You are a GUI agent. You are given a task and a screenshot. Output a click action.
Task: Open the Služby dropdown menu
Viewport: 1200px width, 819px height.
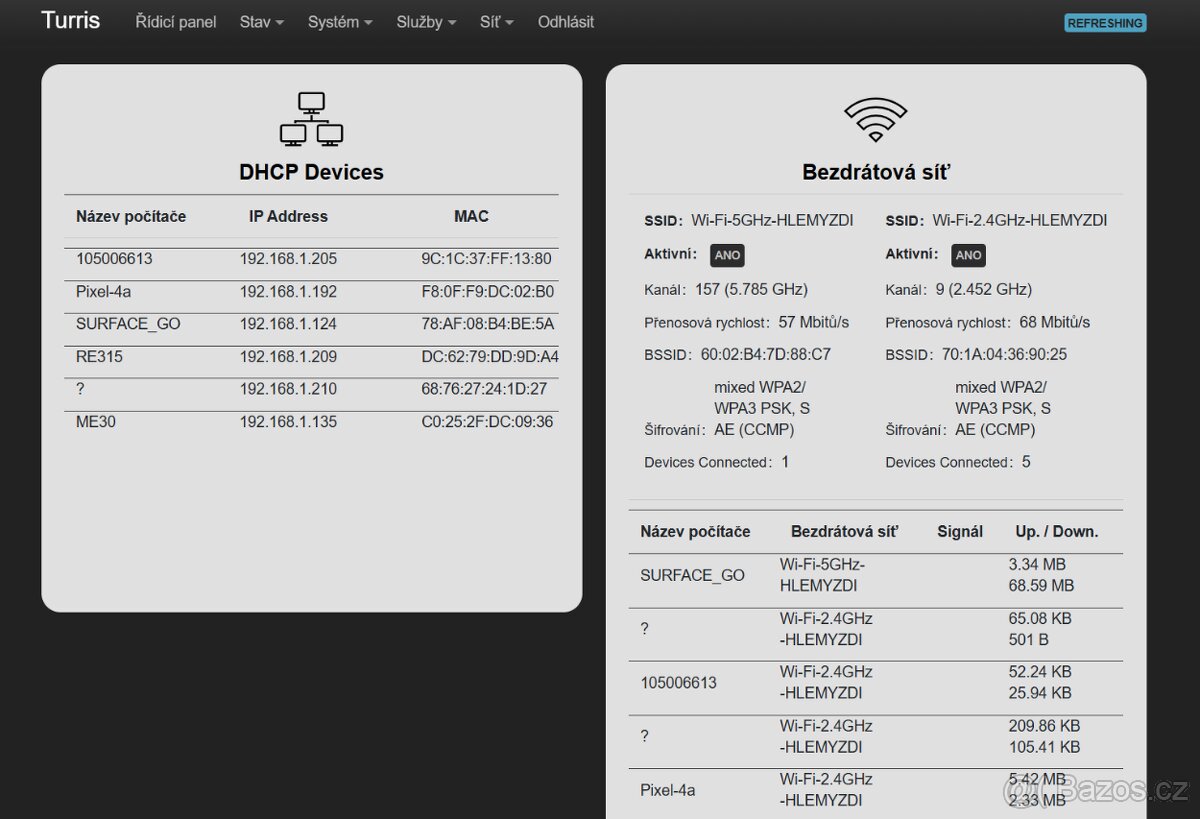(426, 22)
